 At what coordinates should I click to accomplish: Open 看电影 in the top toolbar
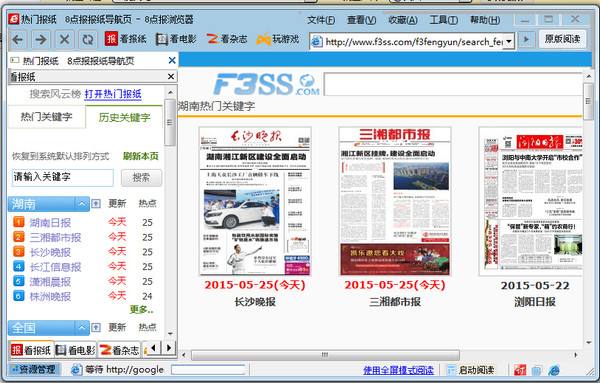coord(176,39)
